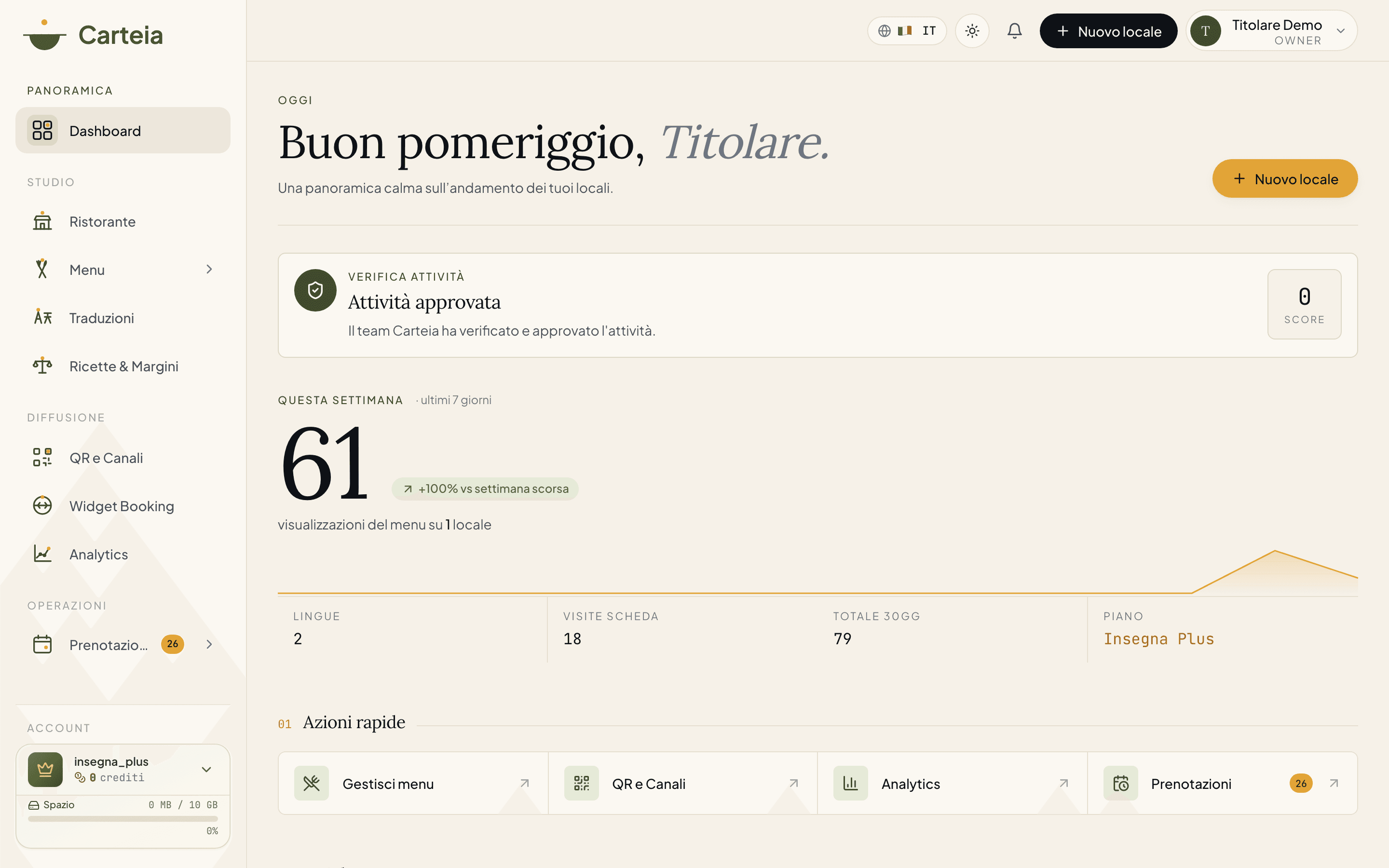The height and width of the screenshot is (868, 1389).
Task: Open Widget Booking section
Action: [x=123, y=506]
